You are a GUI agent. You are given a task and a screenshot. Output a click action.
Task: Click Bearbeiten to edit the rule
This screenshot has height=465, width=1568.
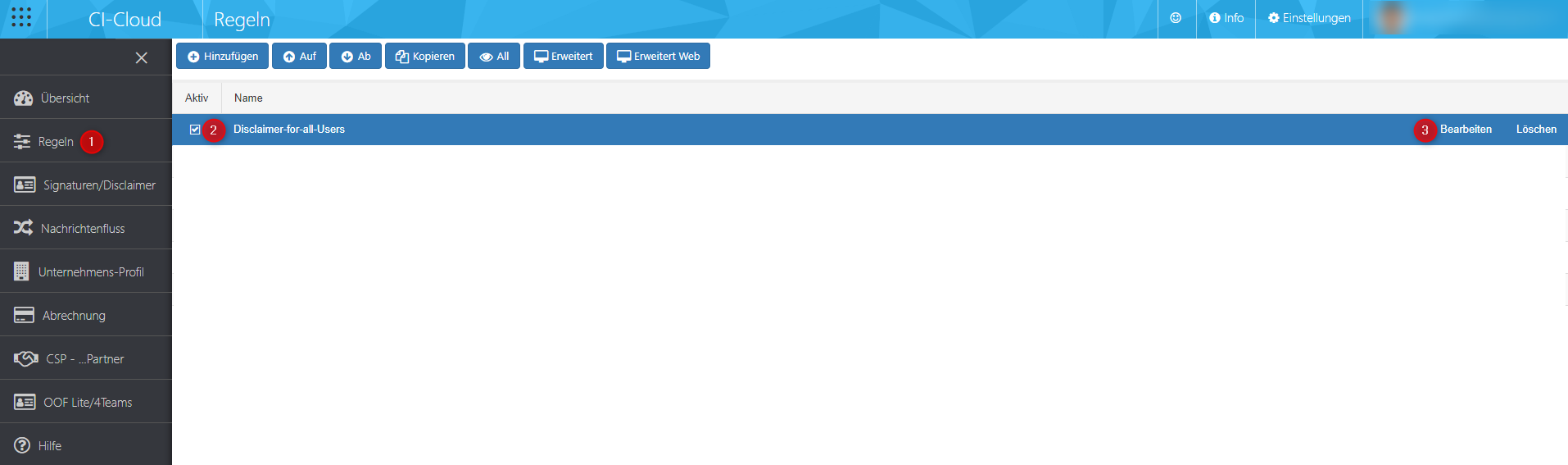pyautogui.click(x=1466, y=130)
